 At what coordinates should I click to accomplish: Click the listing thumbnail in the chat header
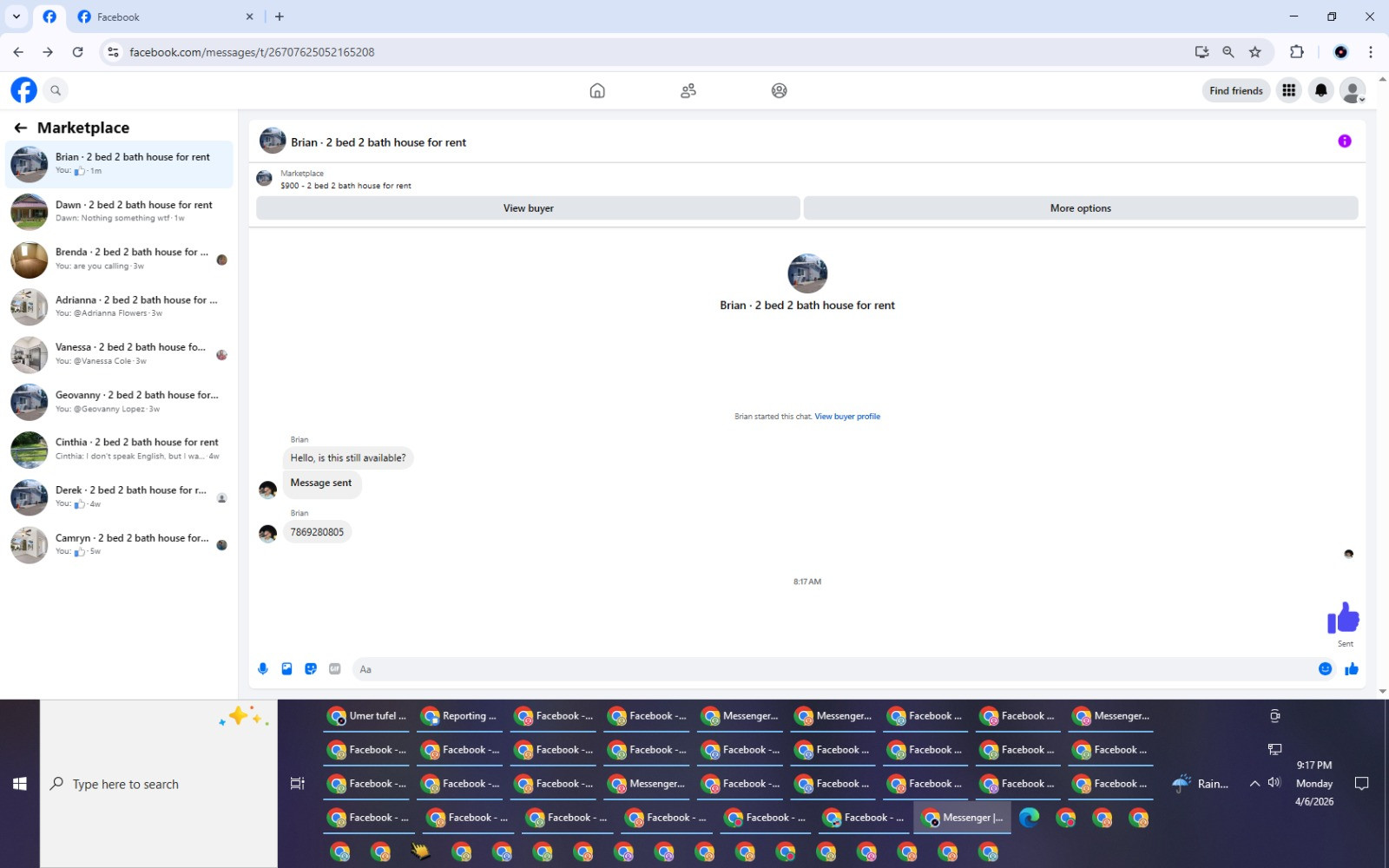pyautogui.click(x=273, y=141)
